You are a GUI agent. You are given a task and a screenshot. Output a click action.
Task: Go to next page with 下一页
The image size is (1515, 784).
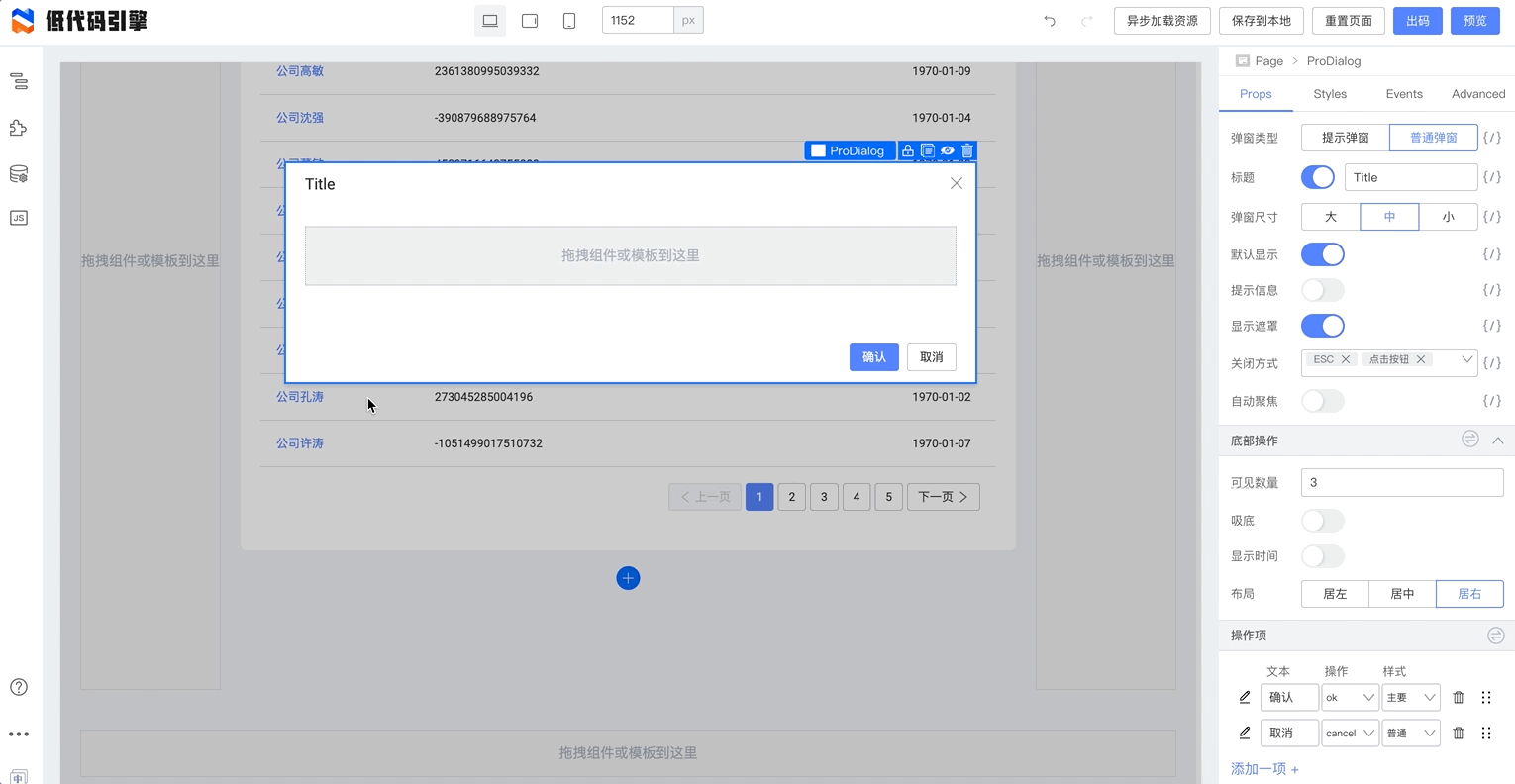tap(944, 497)
